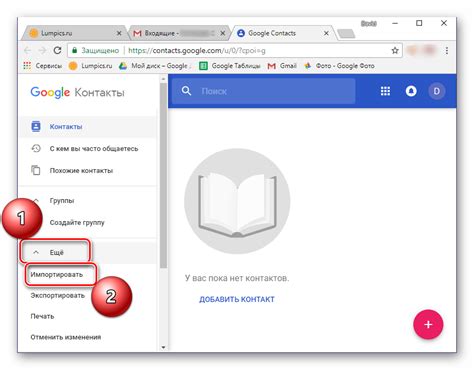
Task: Open the Lumpics.ru bookmark
Action: click(x=90, y=66)
